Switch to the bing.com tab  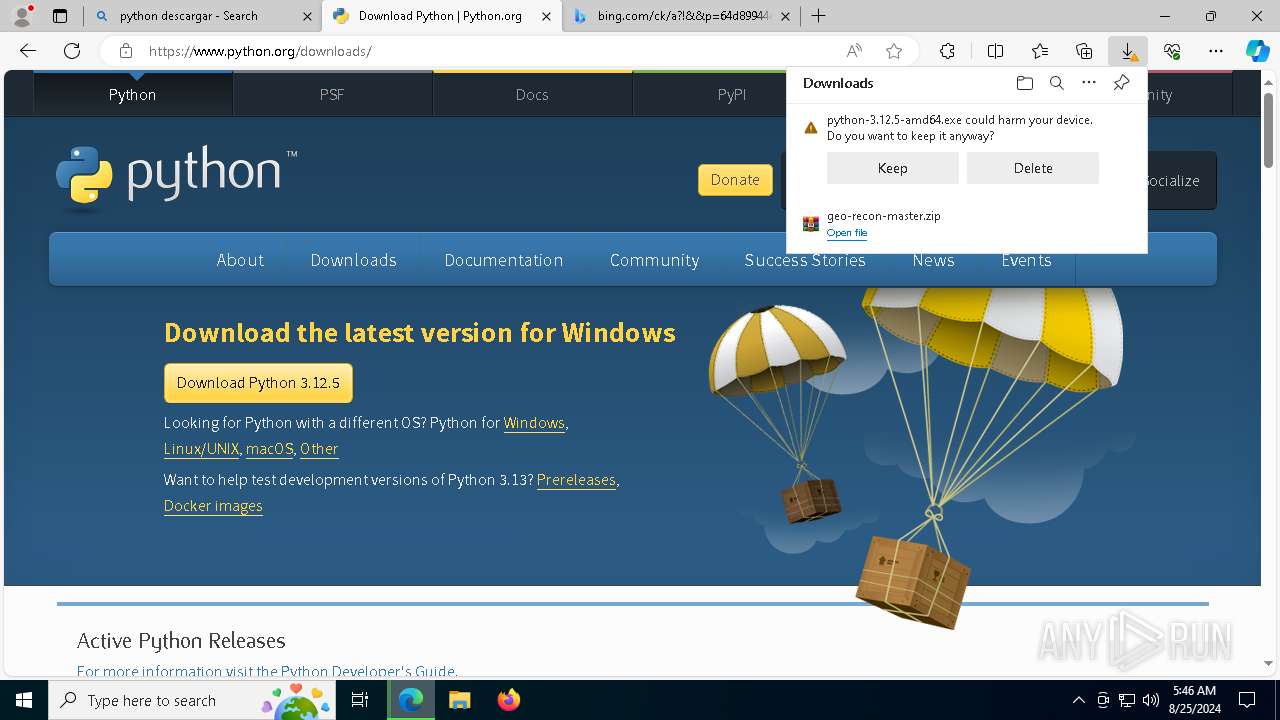click(681, 16)
